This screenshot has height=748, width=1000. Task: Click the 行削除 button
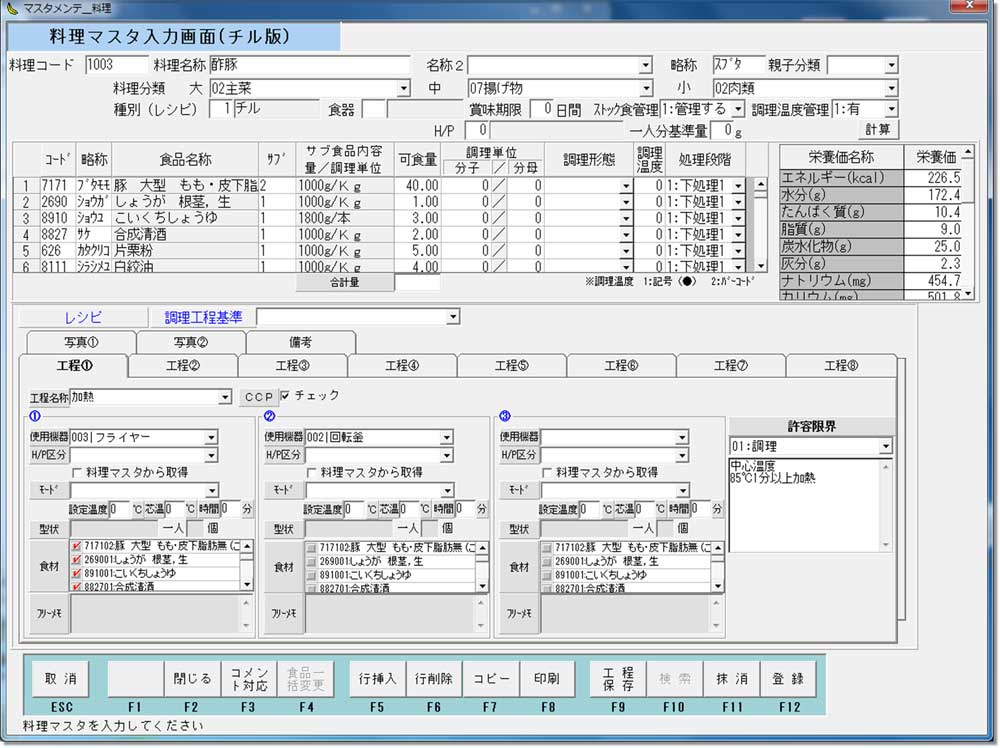434,678
